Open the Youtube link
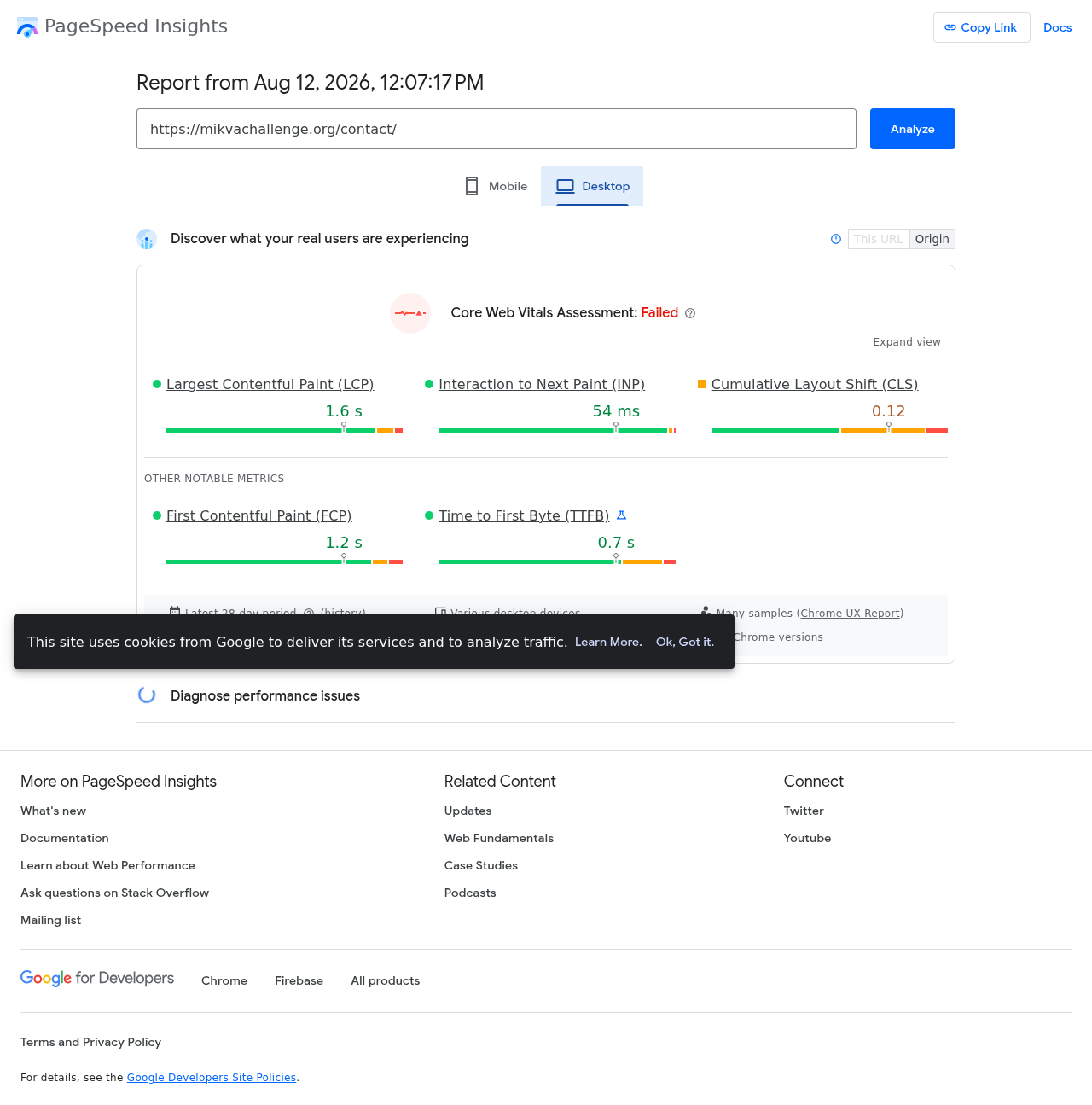 (x=807, y=839)
